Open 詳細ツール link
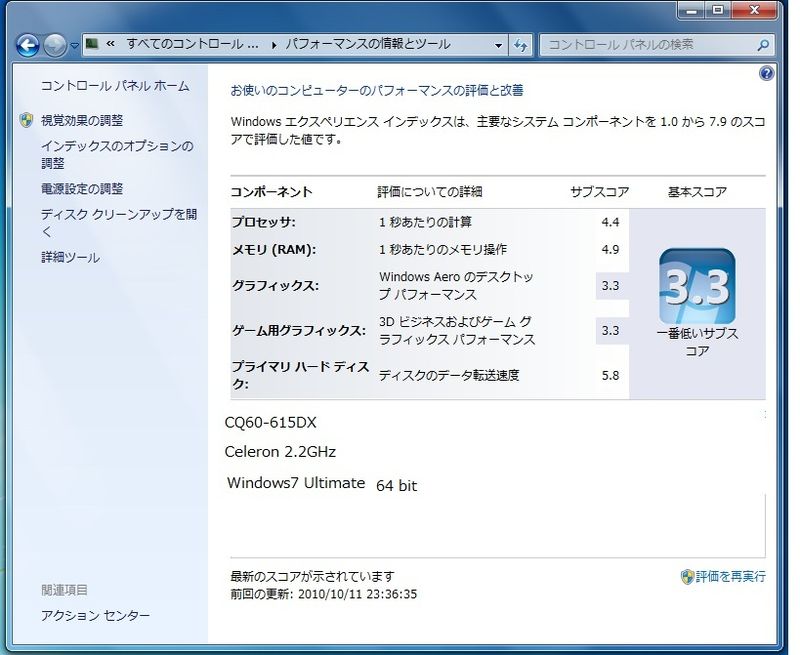800x655 pixels. [70, 258]
